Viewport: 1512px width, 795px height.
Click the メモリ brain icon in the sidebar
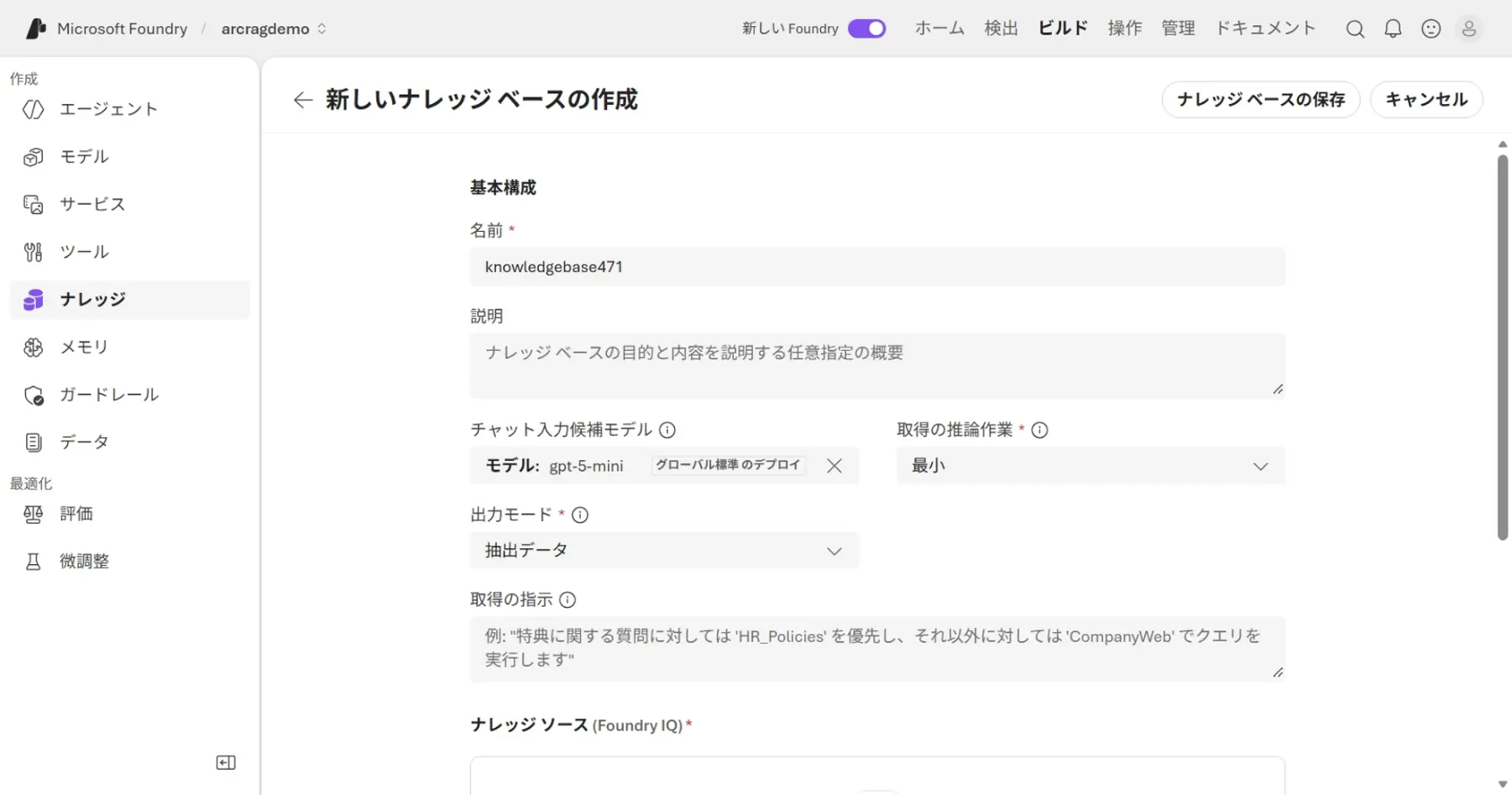[x=34, y=347]
